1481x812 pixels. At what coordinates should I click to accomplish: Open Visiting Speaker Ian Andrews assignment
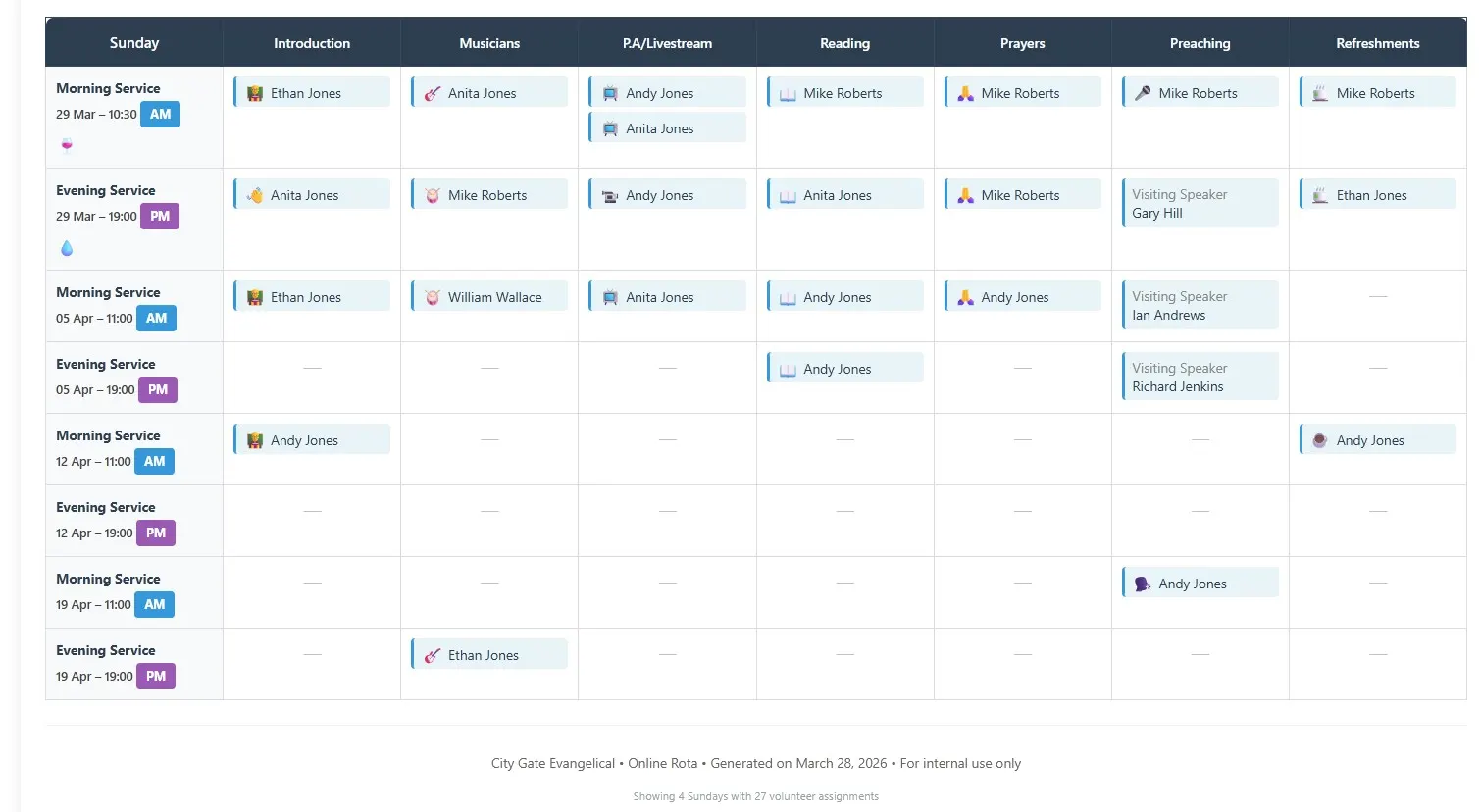point(1200,305)
